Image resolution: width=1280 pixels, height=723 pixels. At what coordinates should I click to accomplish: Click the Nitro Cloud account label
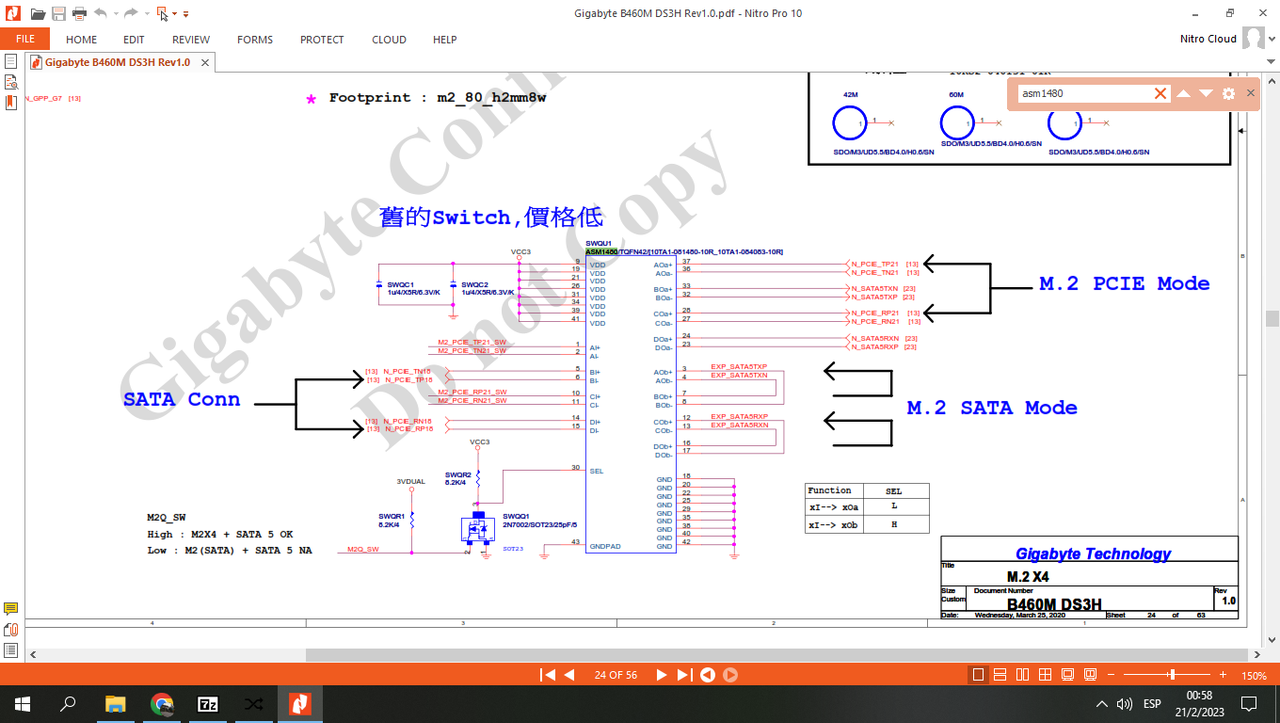tap(1208, 39)
